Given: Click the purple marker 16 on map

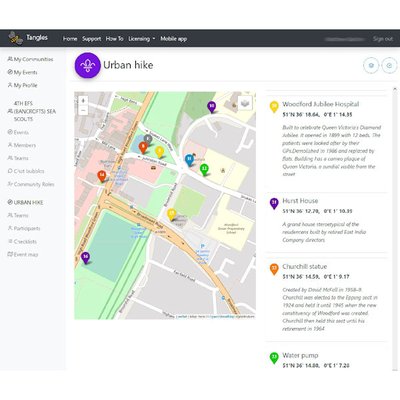Looking at the screenshot, I should 86,257.
